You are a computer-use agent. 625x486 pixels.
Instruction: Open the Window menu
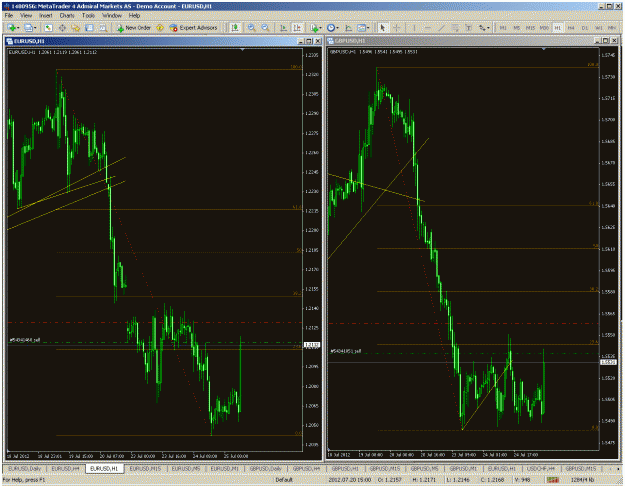(112, 16)
